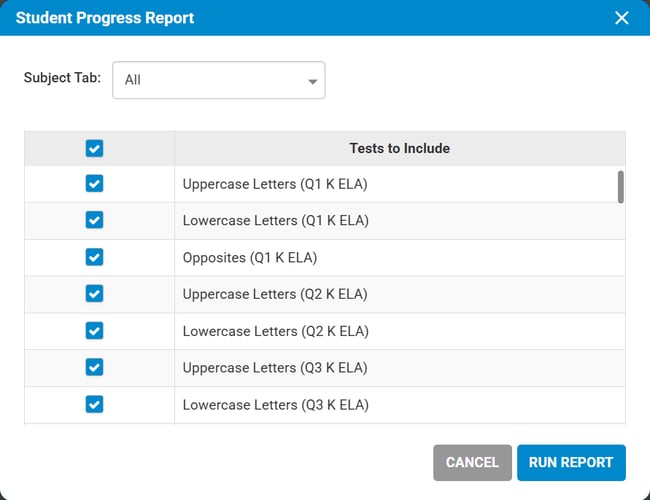The image size is (650, 500).
Task: Click the Lowercase Letters (Q3 K ELA) row text
Action: point(275,405)
